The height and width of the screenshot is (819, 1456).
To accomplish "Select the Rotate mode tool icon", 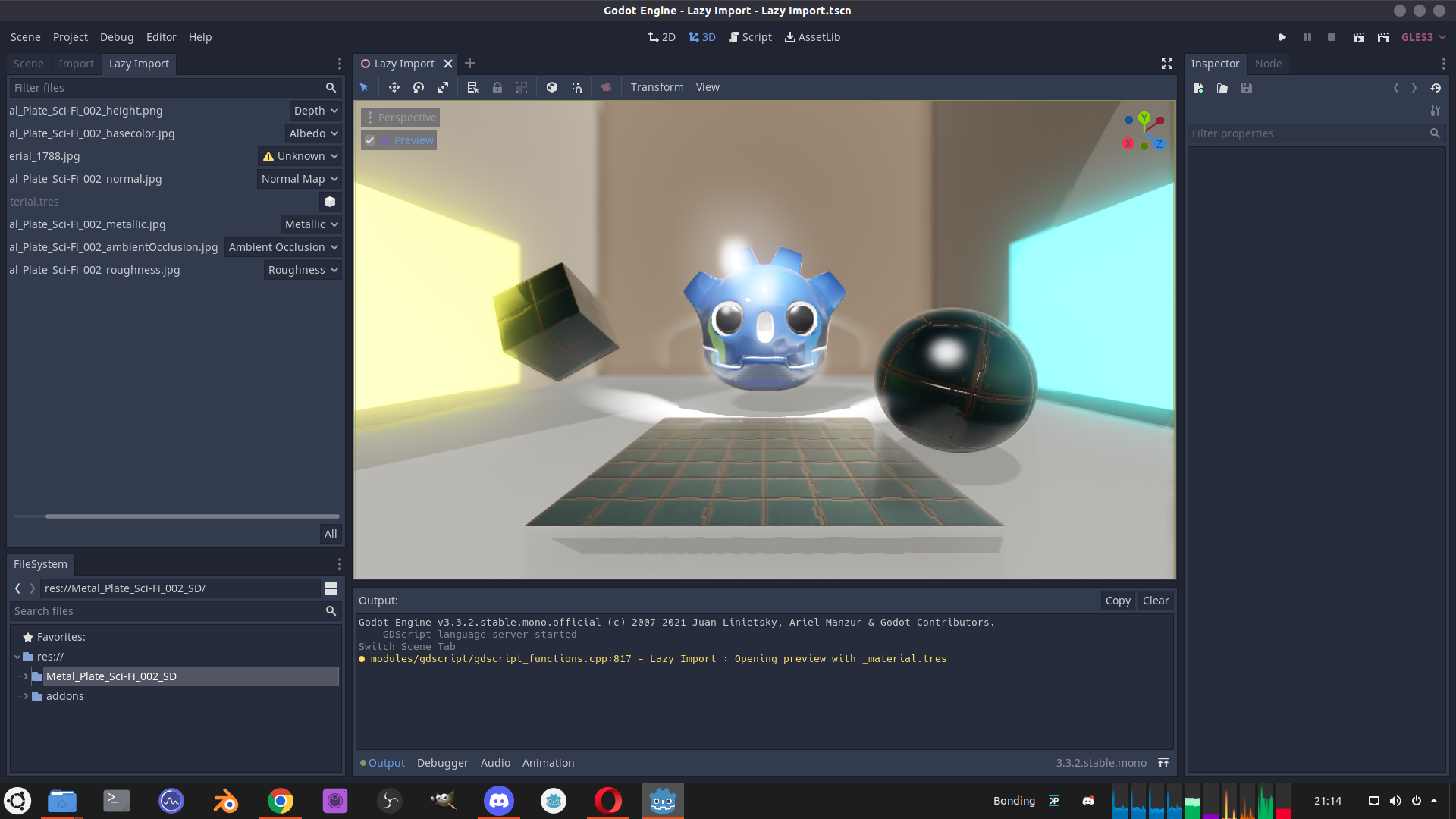I will pyautogui.click(x=419, y=87).
